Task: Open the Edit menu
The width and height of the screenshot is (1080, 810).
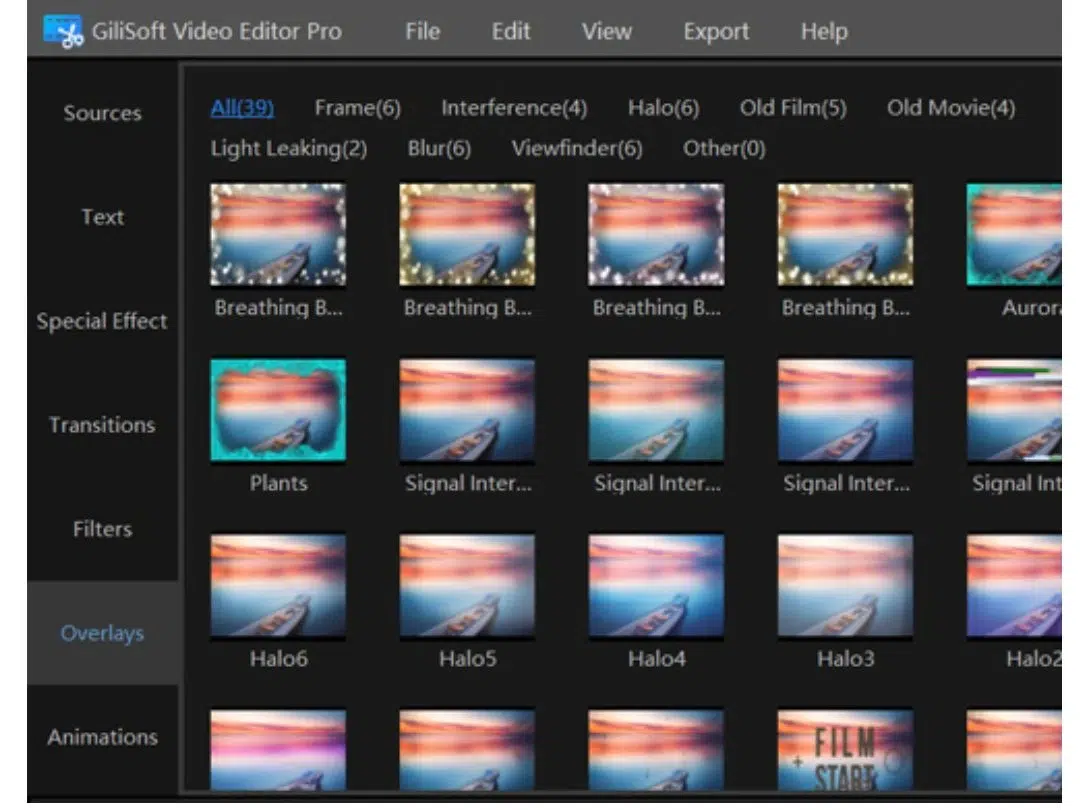Action: (510, 32)
